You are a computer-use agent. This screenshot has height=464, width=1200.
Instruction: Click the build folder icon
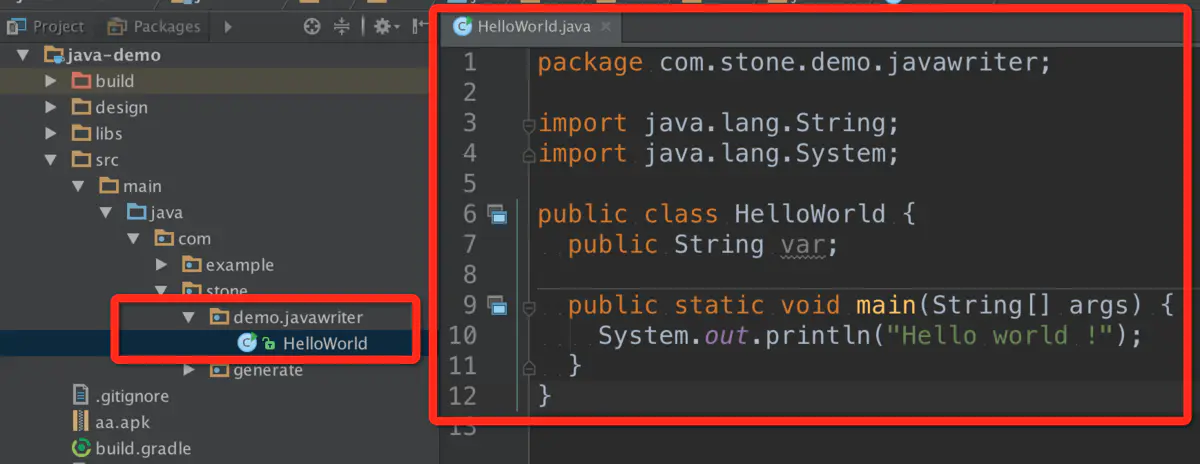[81, 81]
